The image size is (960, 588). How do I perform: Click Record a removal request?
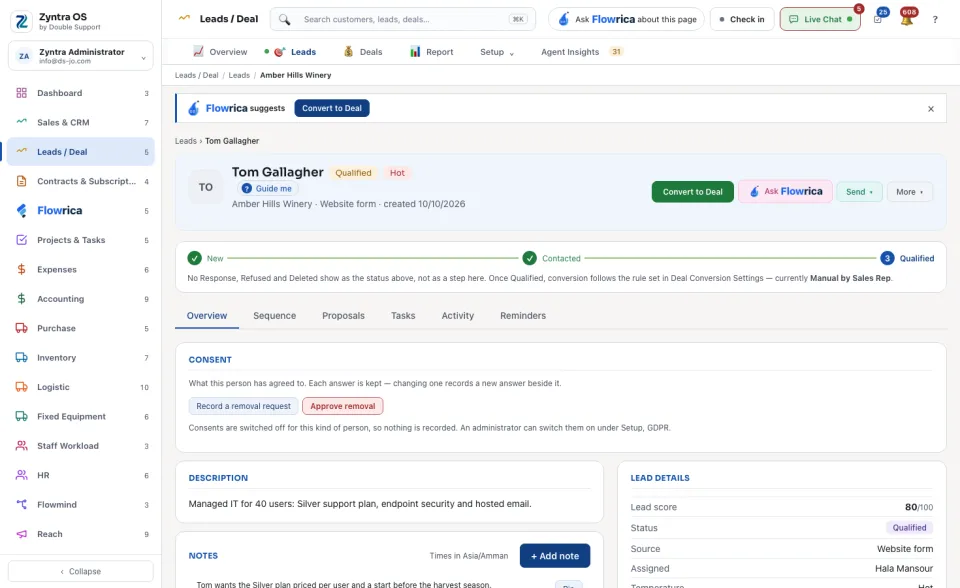click(x=243, y=406)
